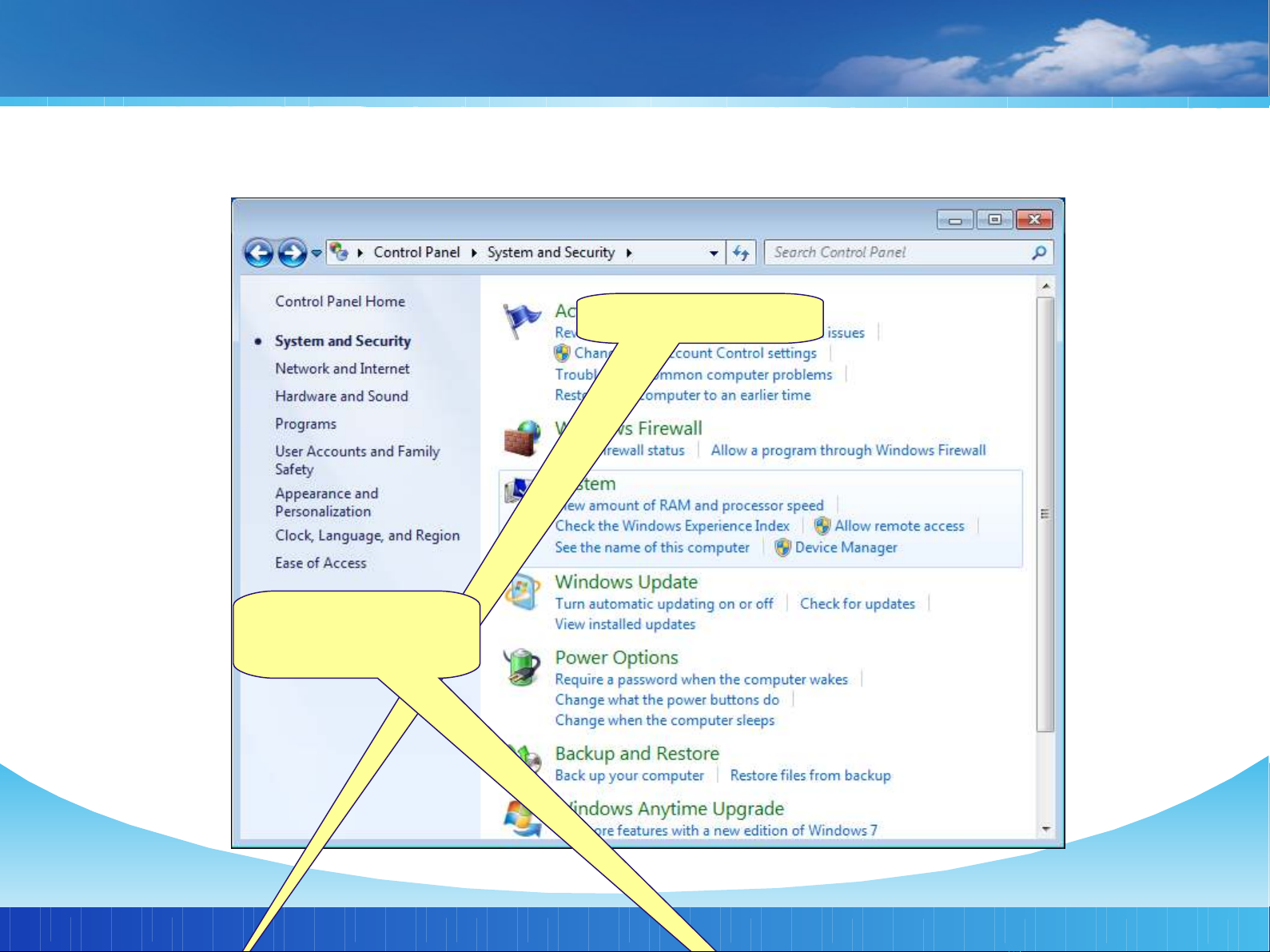Allow a program through Windows Firewall
This screenshot has width=1270, height=952.
click(849, 451)
